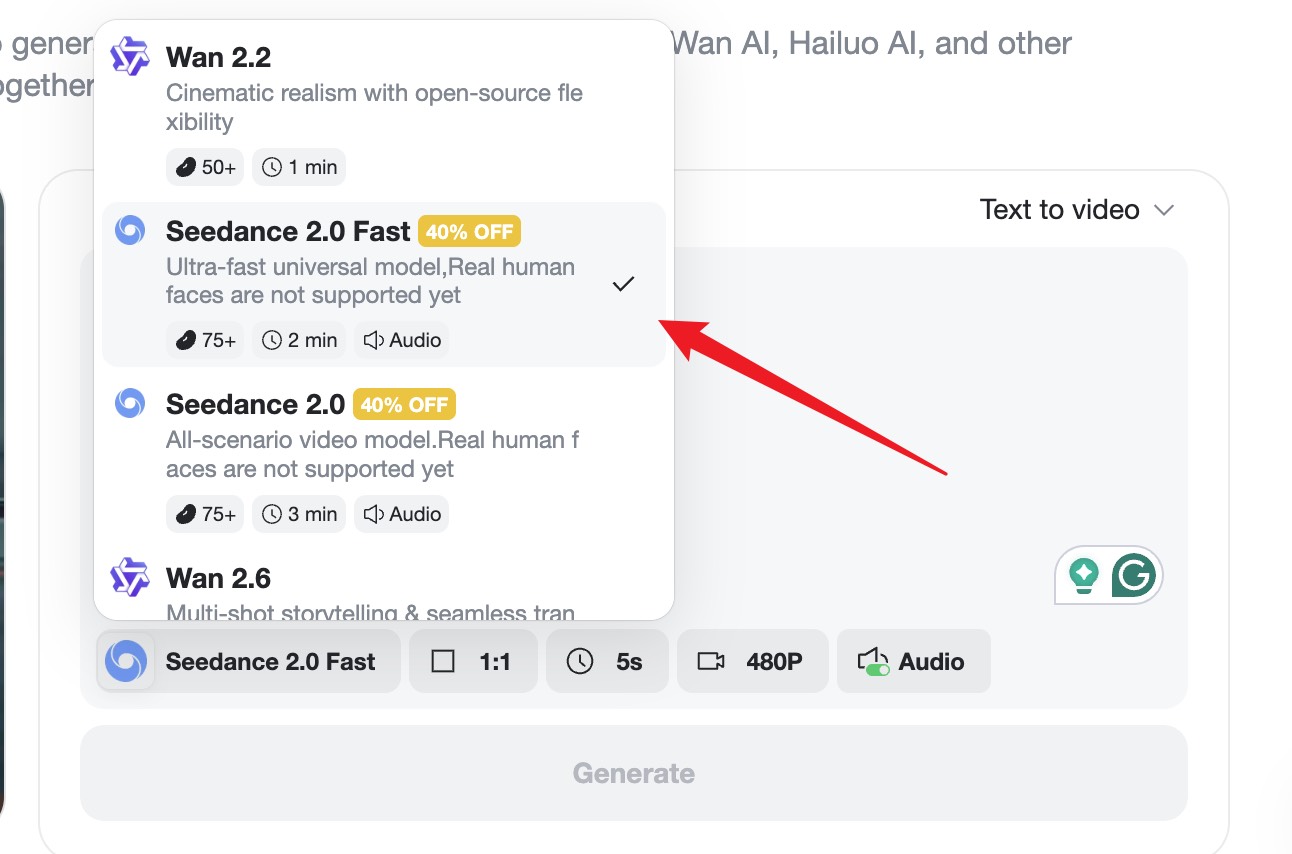Click the Seedance 2.0 model icon
The height and width of the screenshot is (854, 1292).
(x=130, y=403)
